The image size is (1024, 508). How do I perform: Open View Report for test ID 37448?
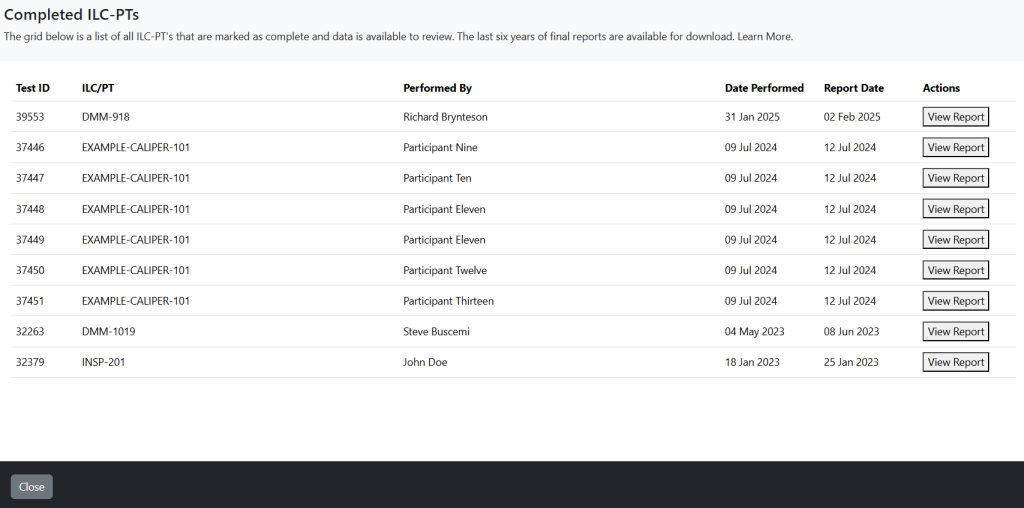955,209
